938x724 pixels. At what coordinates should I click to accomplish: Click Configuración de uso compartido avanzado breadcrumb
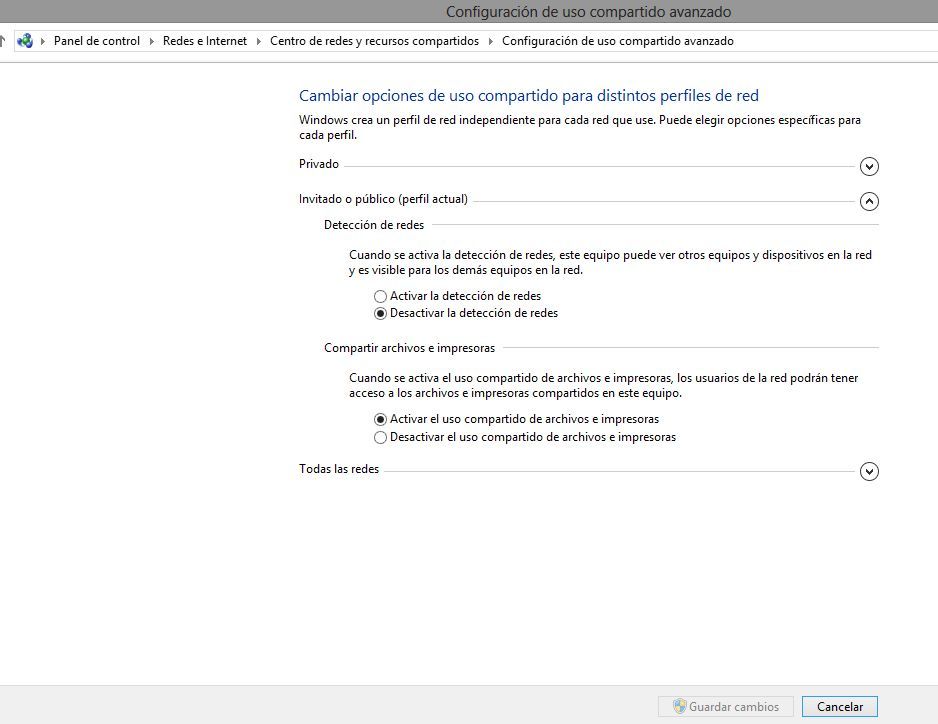click(x=617, y=41)
